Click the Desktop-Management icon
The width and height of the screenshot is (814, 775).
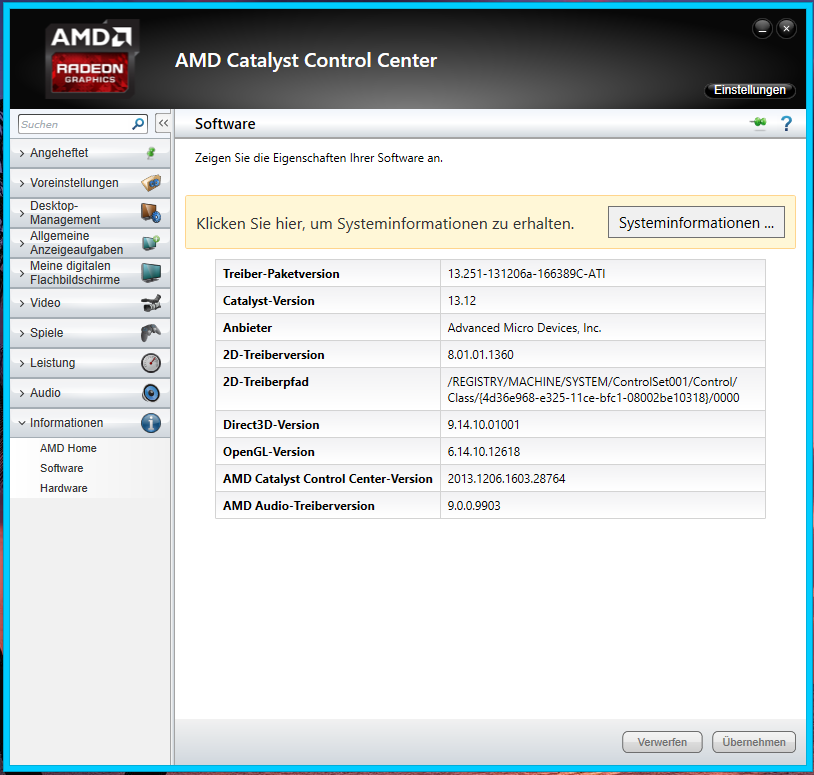pos(151,213)
